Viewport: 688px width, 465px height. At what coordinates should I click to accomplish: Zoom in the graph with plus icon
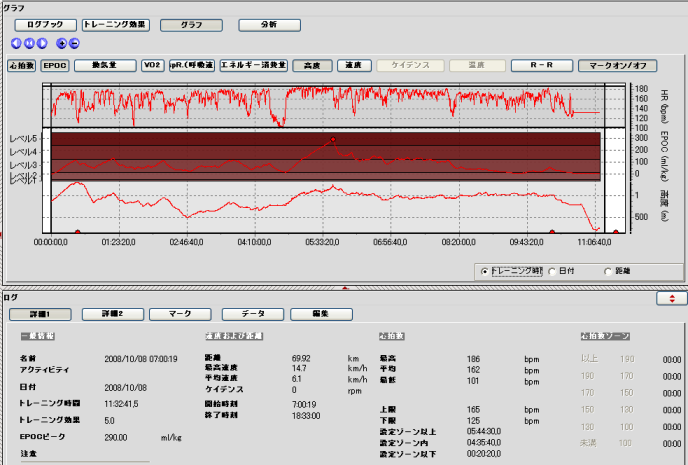coord(62,43)
